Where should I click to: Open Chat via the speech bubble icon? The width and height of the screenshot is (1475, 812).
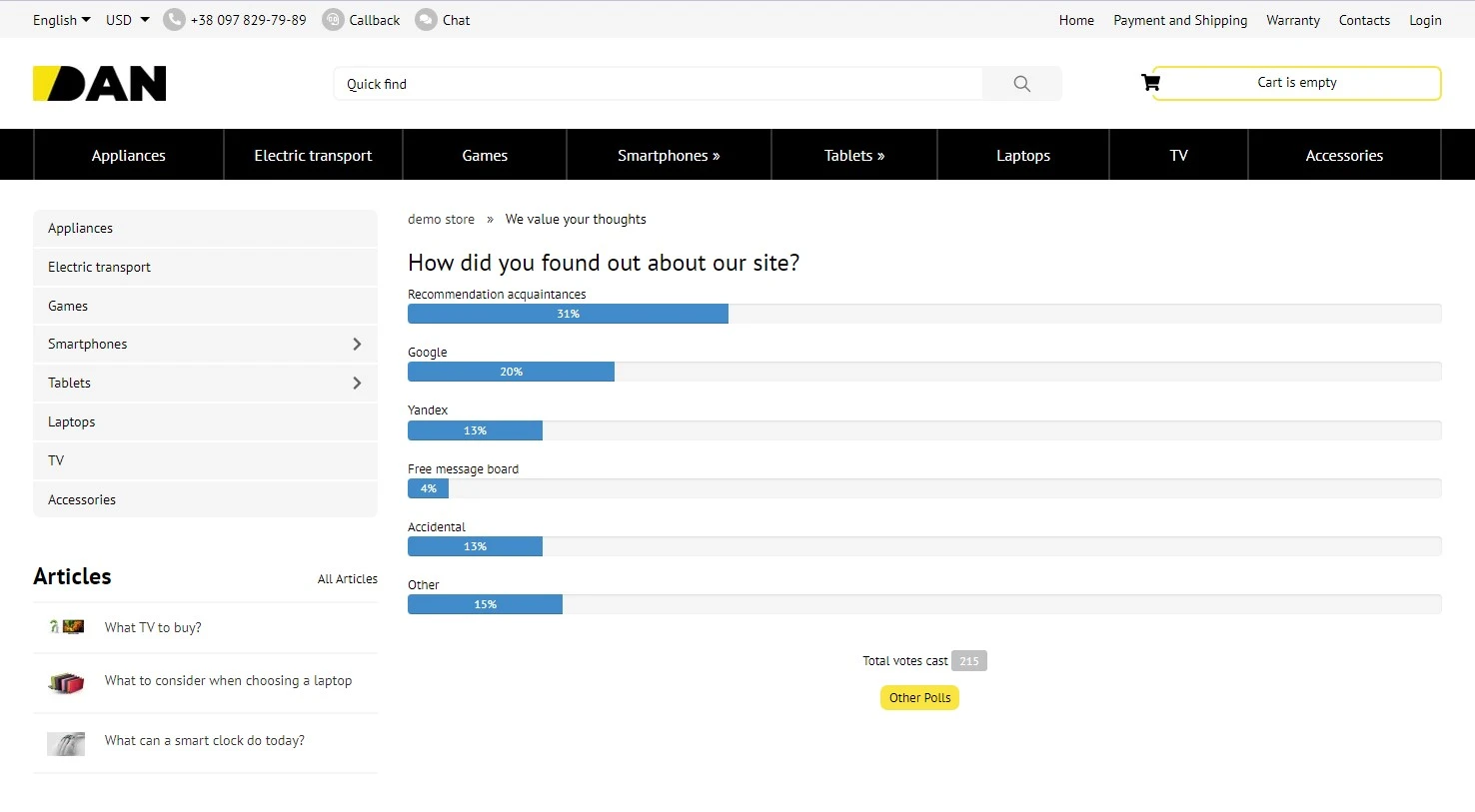click(x=424, y=19)
